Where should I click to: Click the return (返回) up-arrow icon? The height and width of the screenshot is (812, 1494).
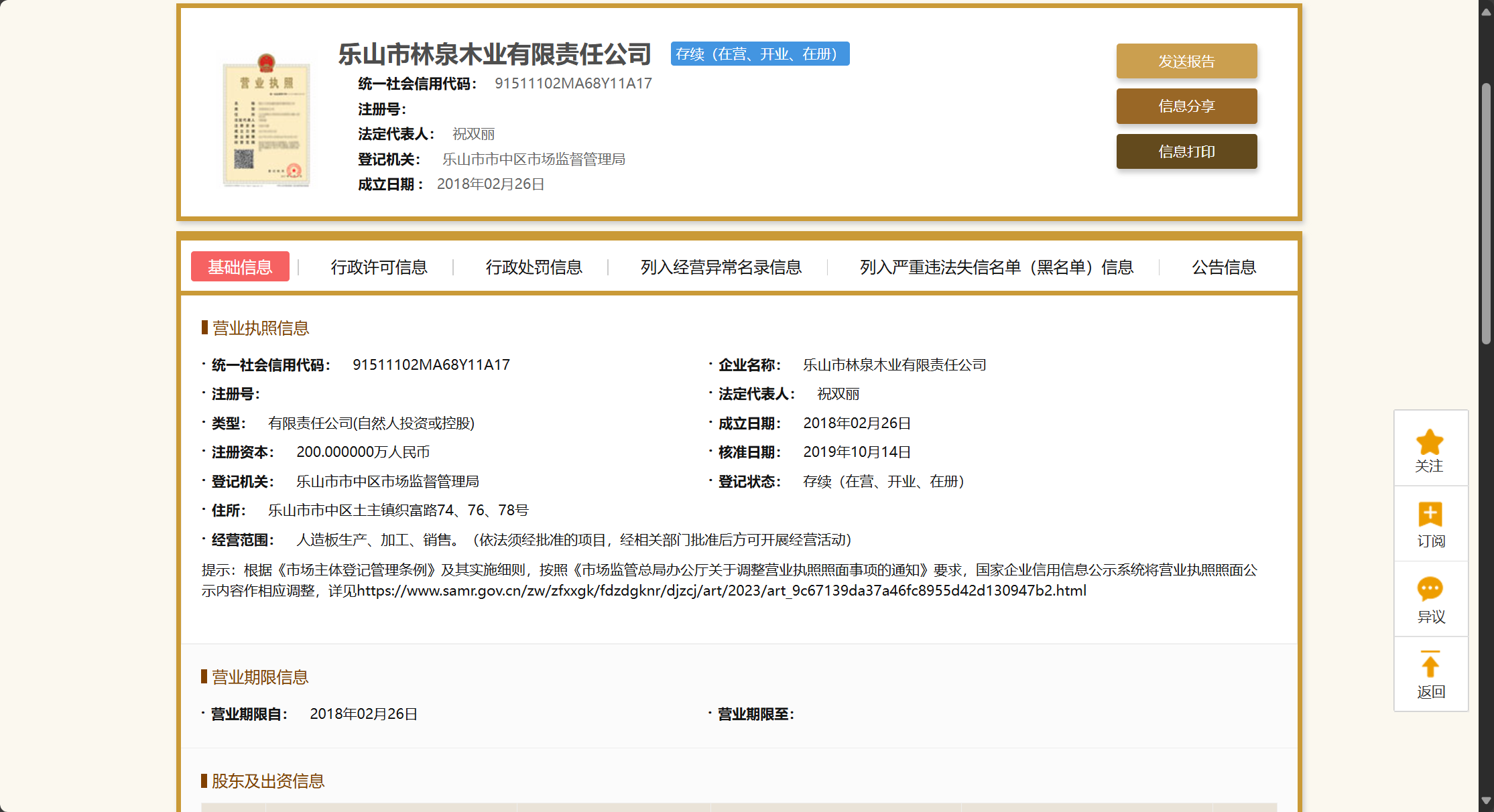point(1430,665)
